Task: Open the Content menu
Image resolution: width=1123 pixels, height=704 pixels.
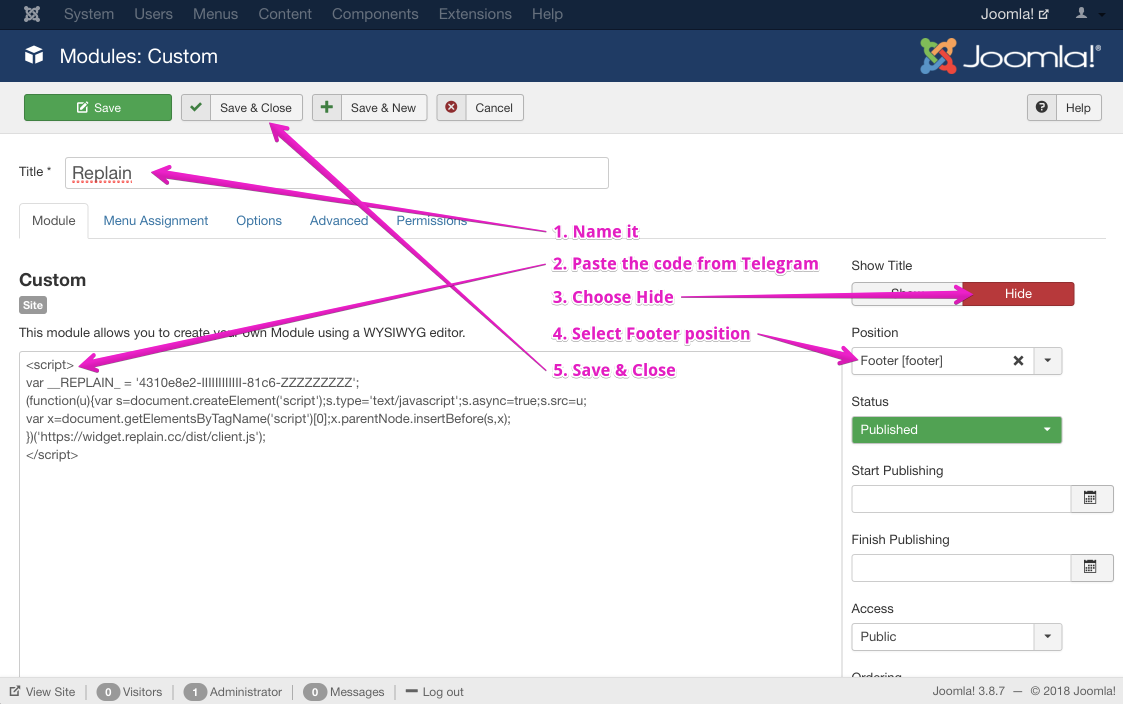Action: tap(285, 14)
